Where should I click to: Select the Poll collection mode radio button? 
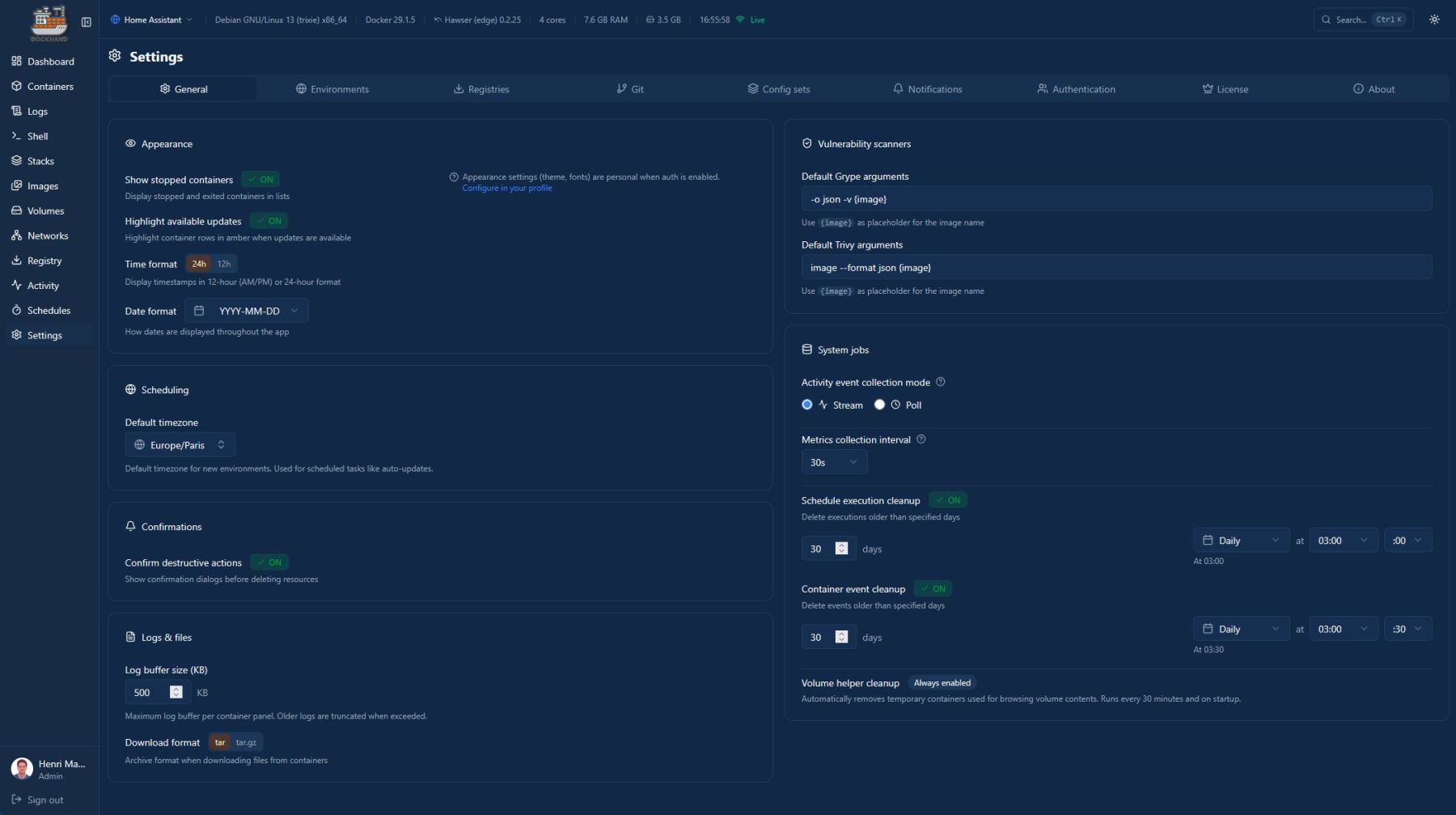click(879, 405)
